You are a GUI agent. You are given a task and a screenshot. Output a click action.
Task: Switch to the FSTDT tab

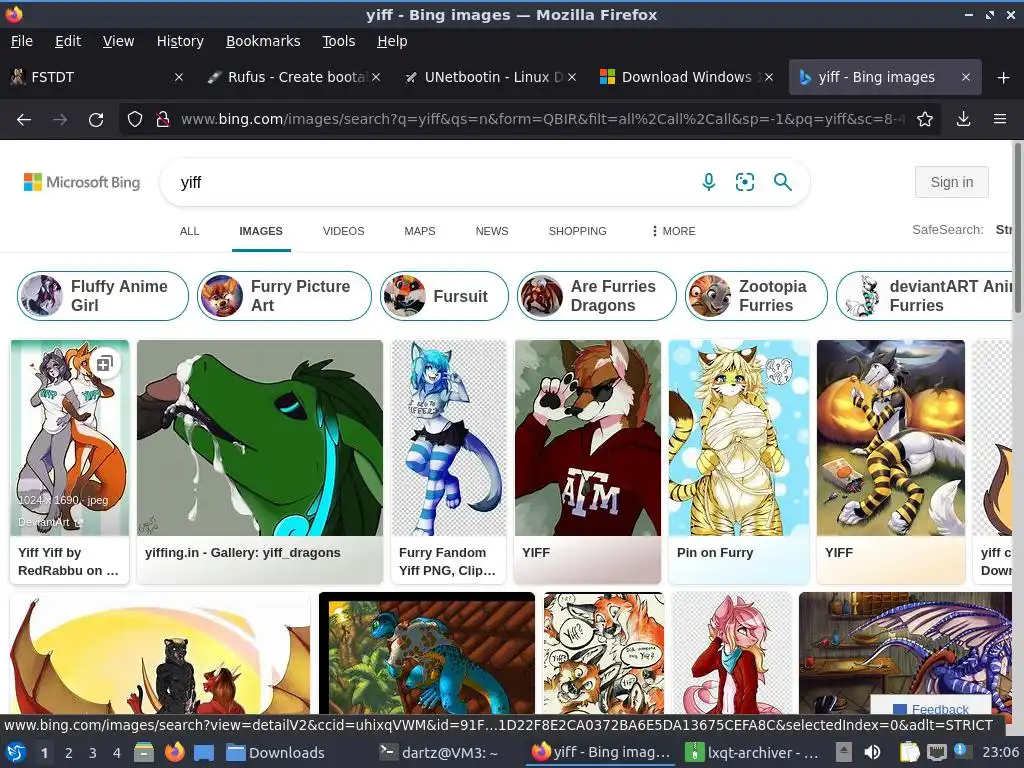tap(98, 77)
